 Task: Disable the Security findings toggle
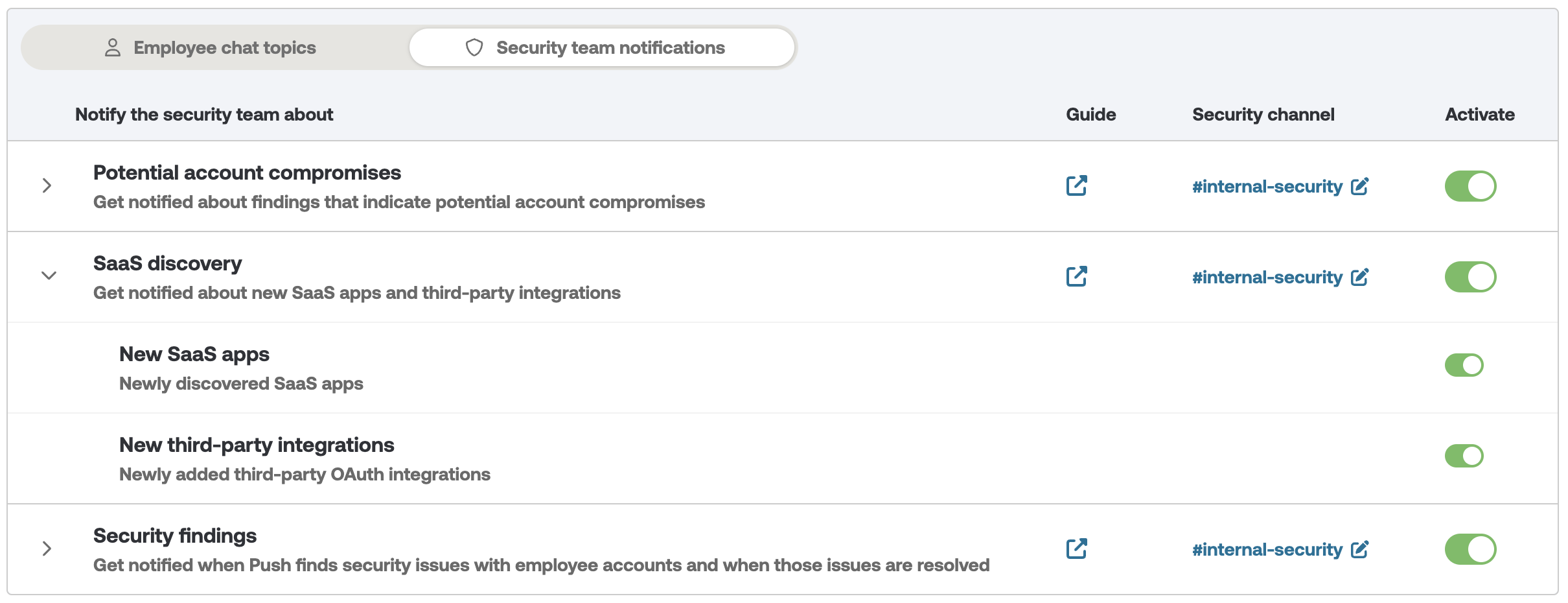pyautogui.click(x=1470, y=549)
